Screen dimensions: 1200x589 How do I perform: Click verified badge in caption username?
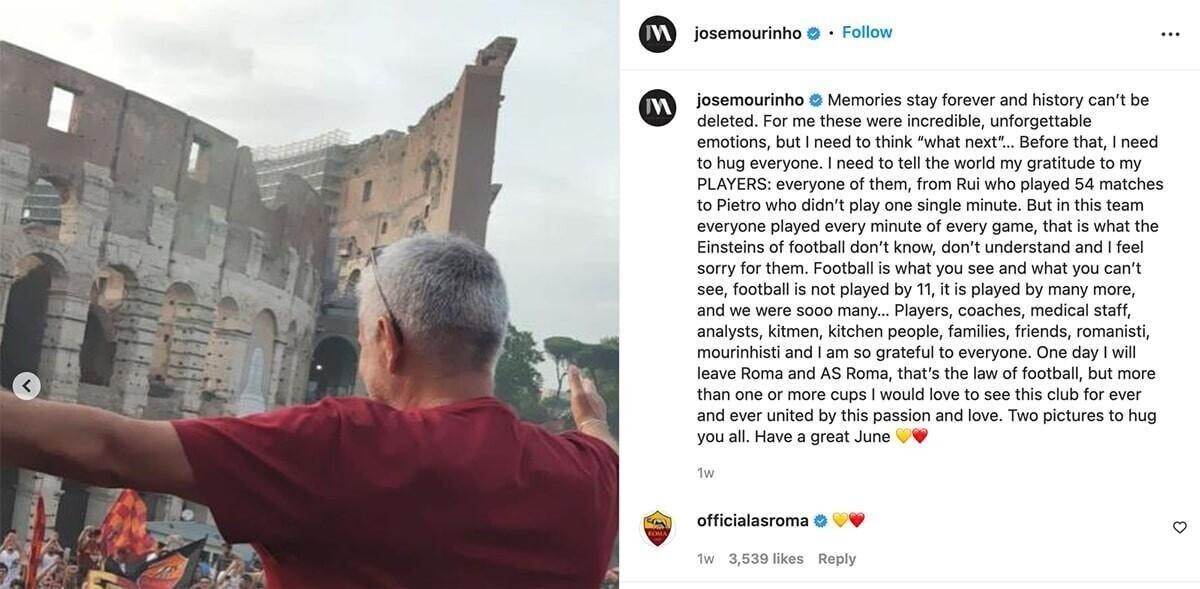point(816,100)
